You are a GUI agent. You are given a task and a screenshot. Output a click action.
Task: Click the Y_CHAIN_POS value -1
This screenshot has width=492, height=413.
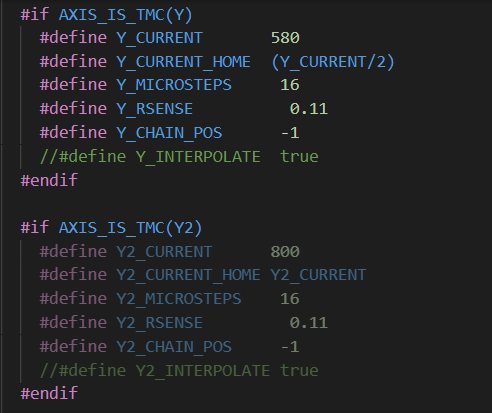[290, 133]
